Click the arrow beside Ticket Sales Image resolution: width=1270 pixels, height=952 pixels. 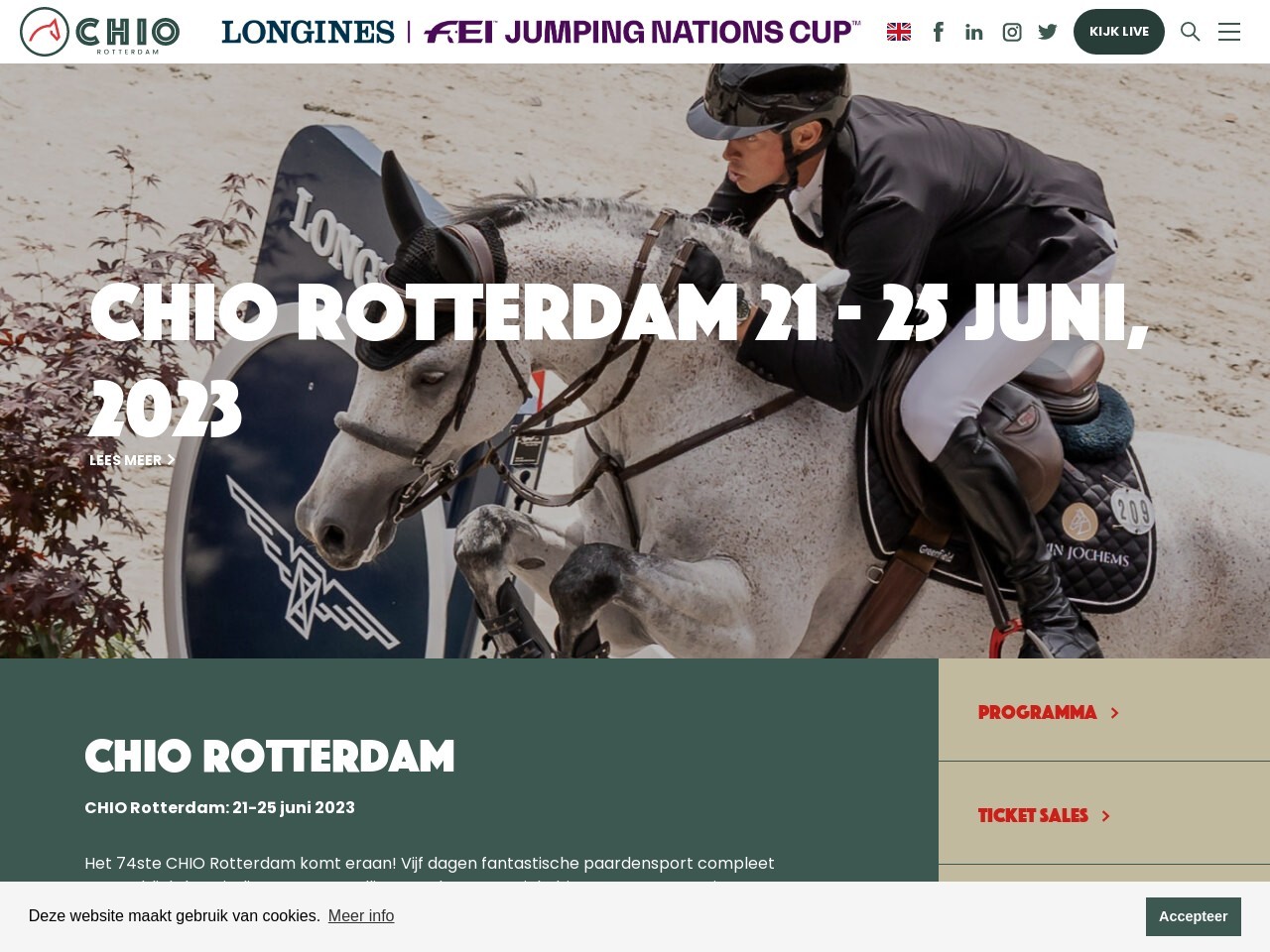pos(1105,816)
